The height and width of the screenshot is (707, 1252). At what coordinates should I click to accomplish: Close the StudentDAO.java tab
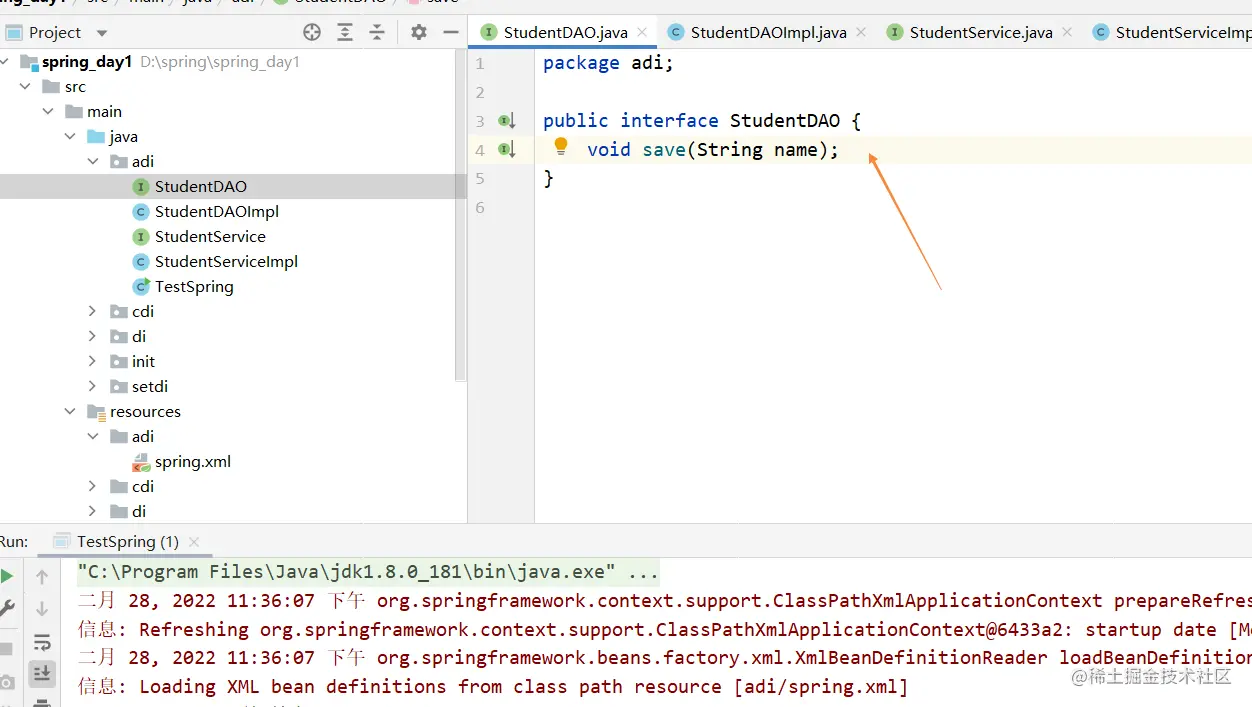642,32
